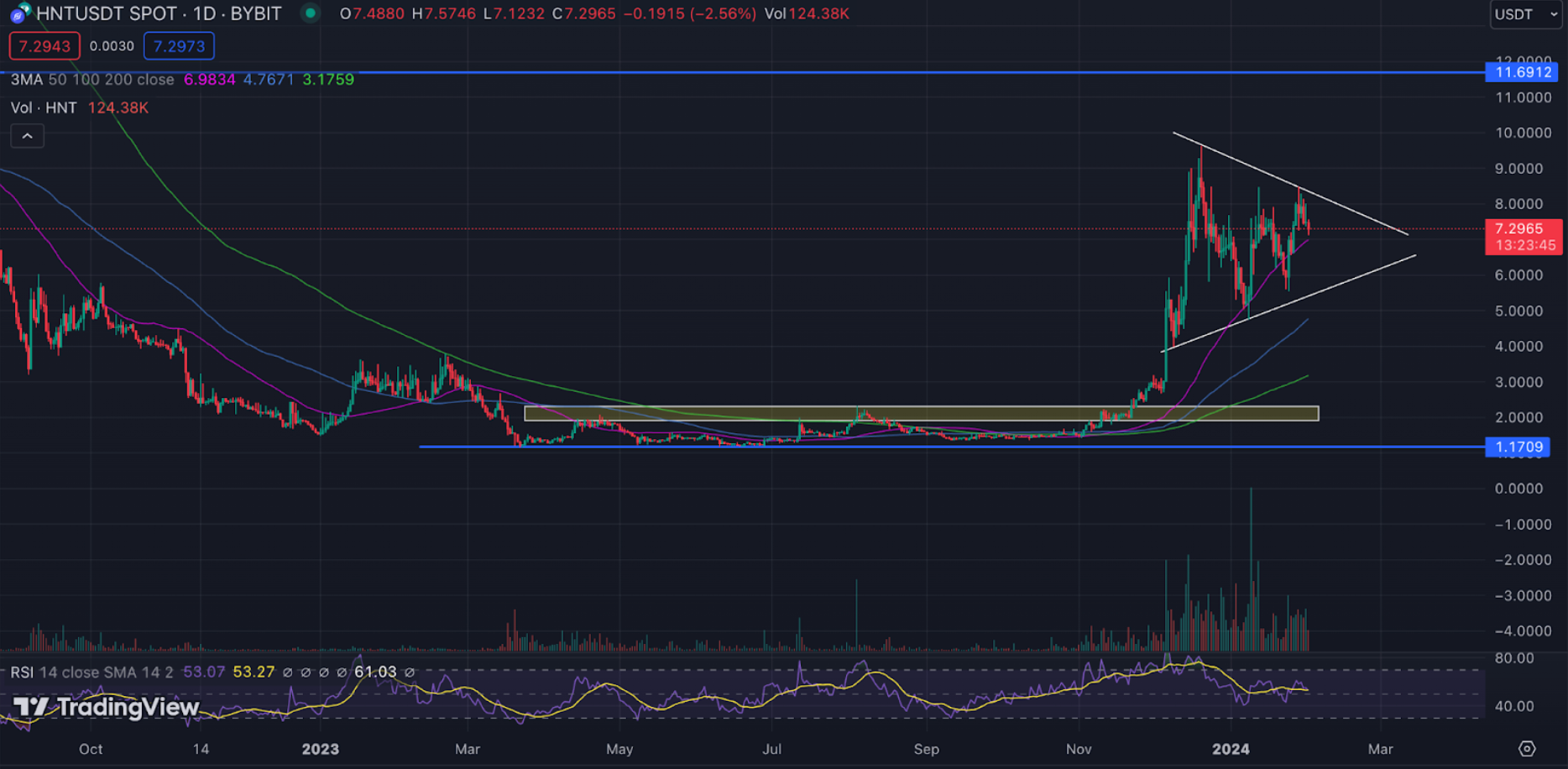Viewport: 1568px width, 769px height.
Task: Click the Sep time axis label
Action: click(x=927, y=749)
